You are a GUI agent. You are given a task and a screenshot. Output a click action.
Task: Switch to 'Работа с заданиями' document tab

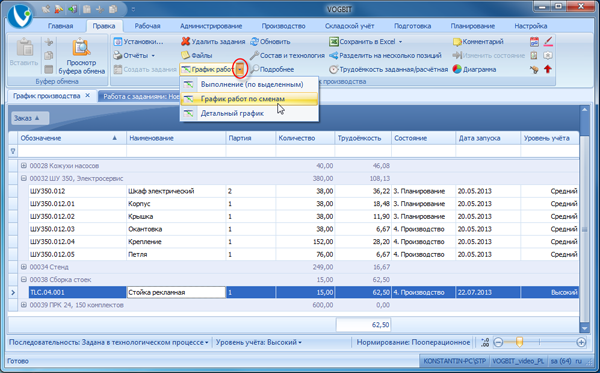(x=139, y=96)
